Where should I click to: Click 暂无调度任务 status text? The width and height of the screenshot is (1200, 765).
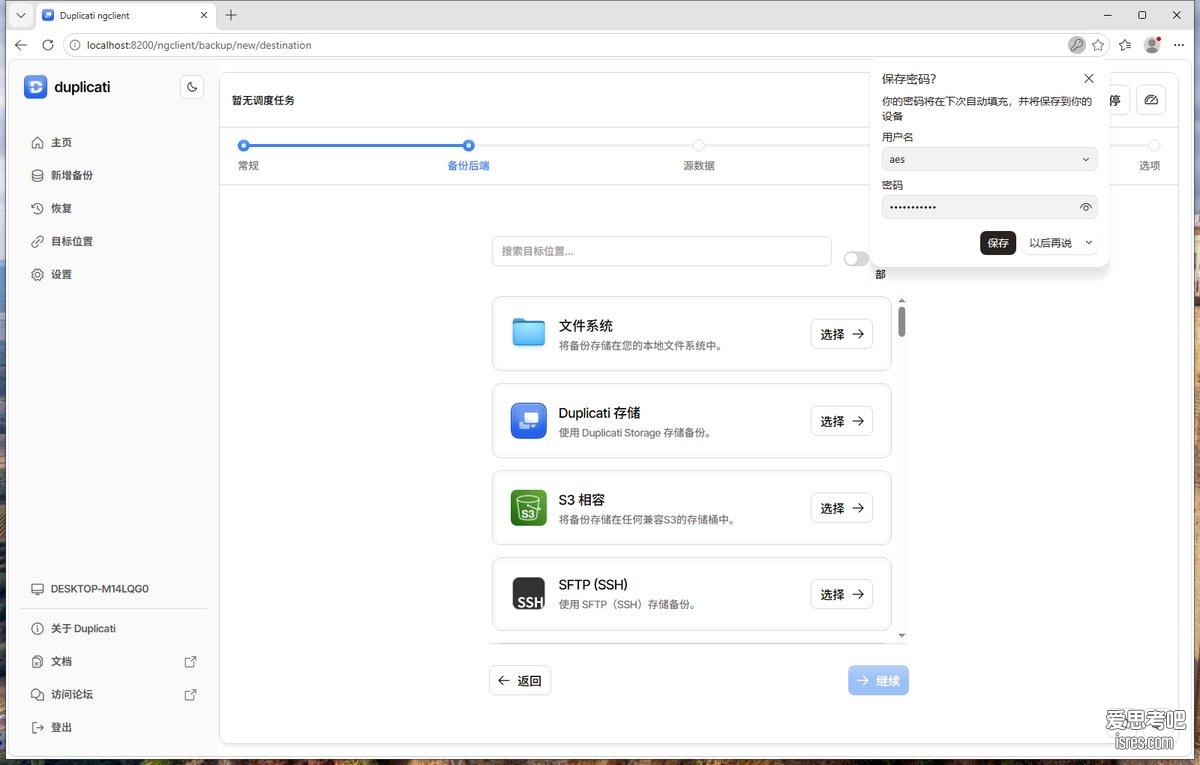point(263,100)
